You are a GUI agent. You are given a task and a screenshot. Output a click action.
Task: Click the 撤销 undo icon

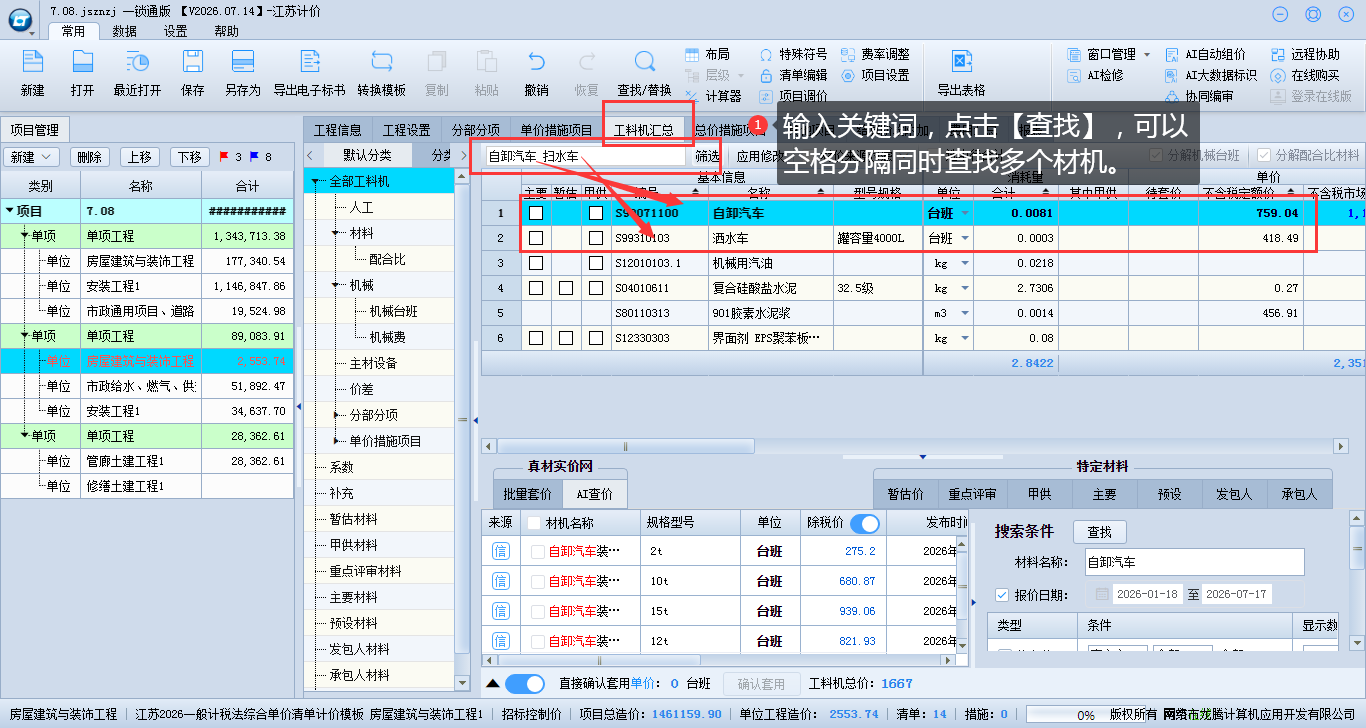tap(536, 63)
